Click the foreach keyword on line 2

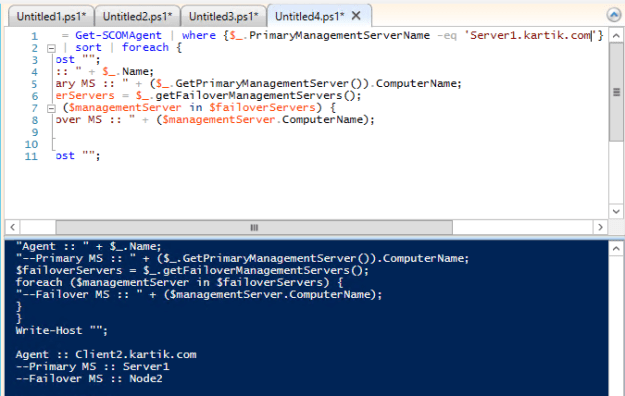(145, 47)
